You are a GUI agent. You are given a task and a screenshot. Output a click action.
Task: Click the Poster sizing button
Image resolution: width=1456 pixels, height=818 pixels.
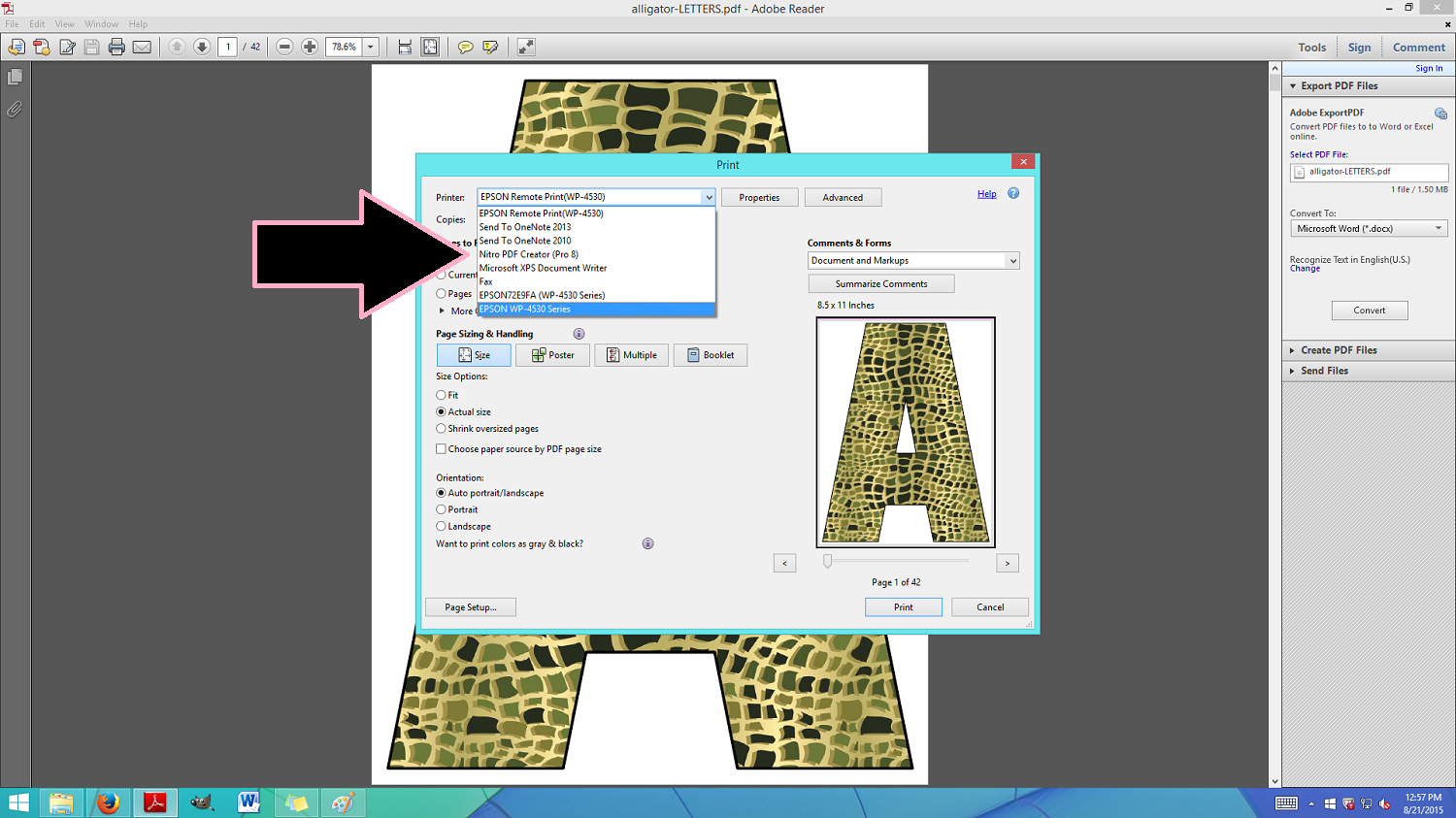pyautogui.click(x=553, y=355)
